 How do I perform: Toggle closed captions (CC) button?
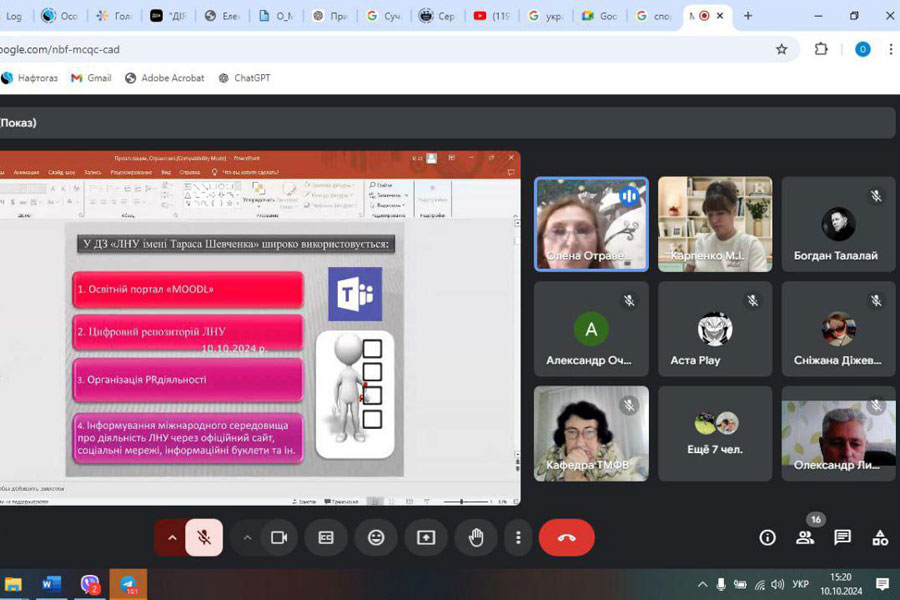tap(326, 538)
